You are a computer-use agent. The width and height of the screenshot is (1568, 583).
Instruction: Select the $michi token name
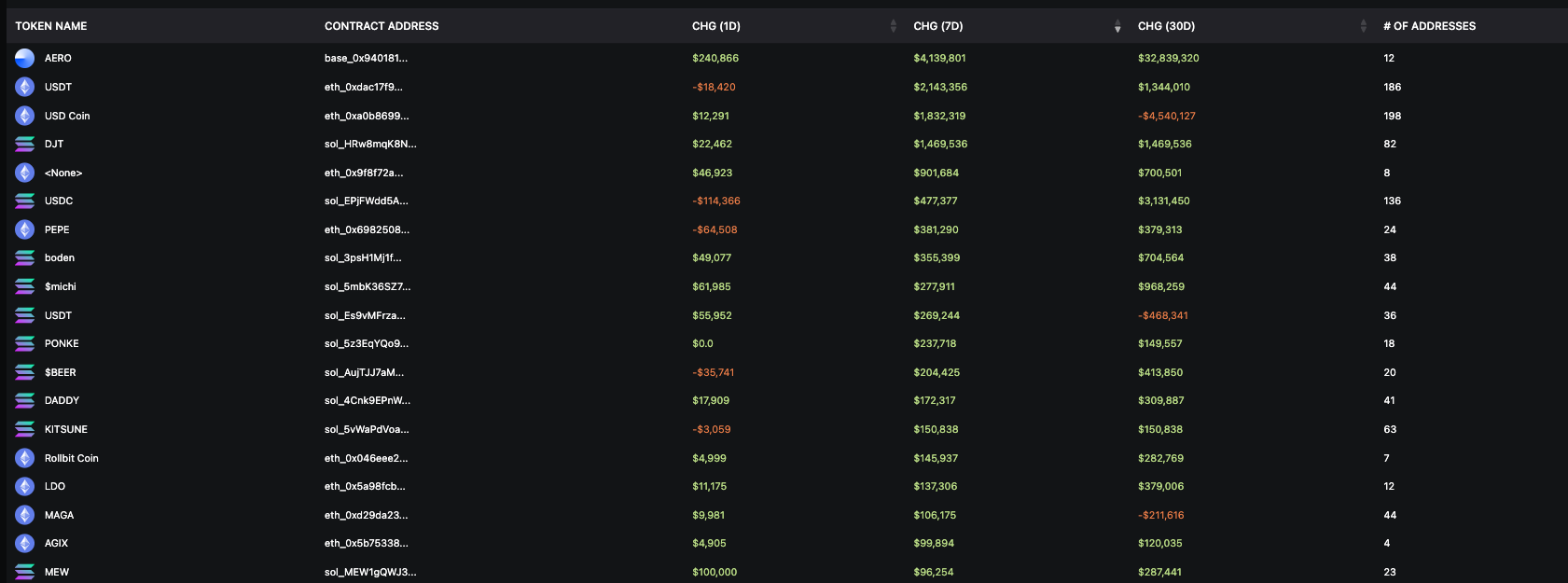tap(61, 286)
